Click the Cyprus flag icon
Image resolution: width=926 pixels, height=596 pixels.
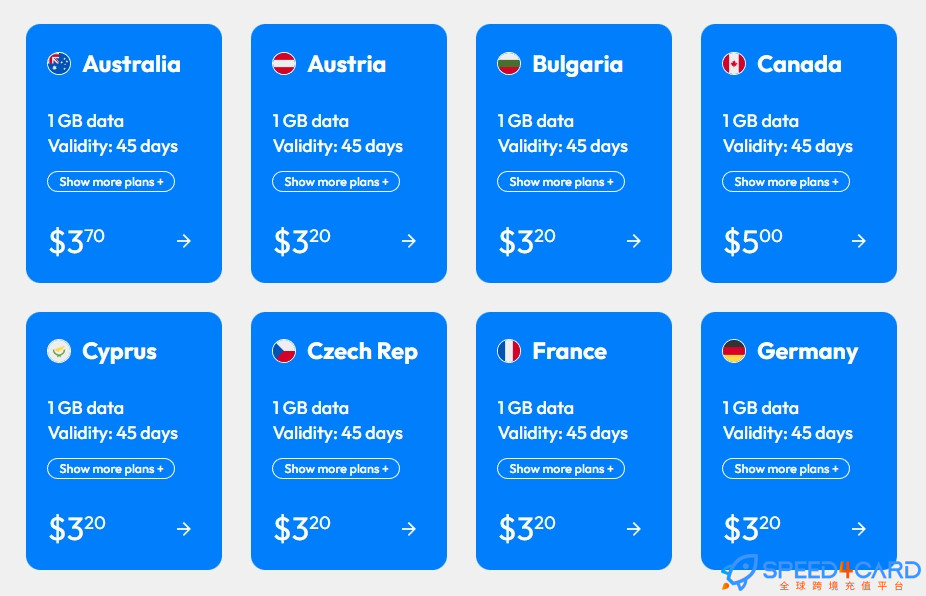pos(59,351)
